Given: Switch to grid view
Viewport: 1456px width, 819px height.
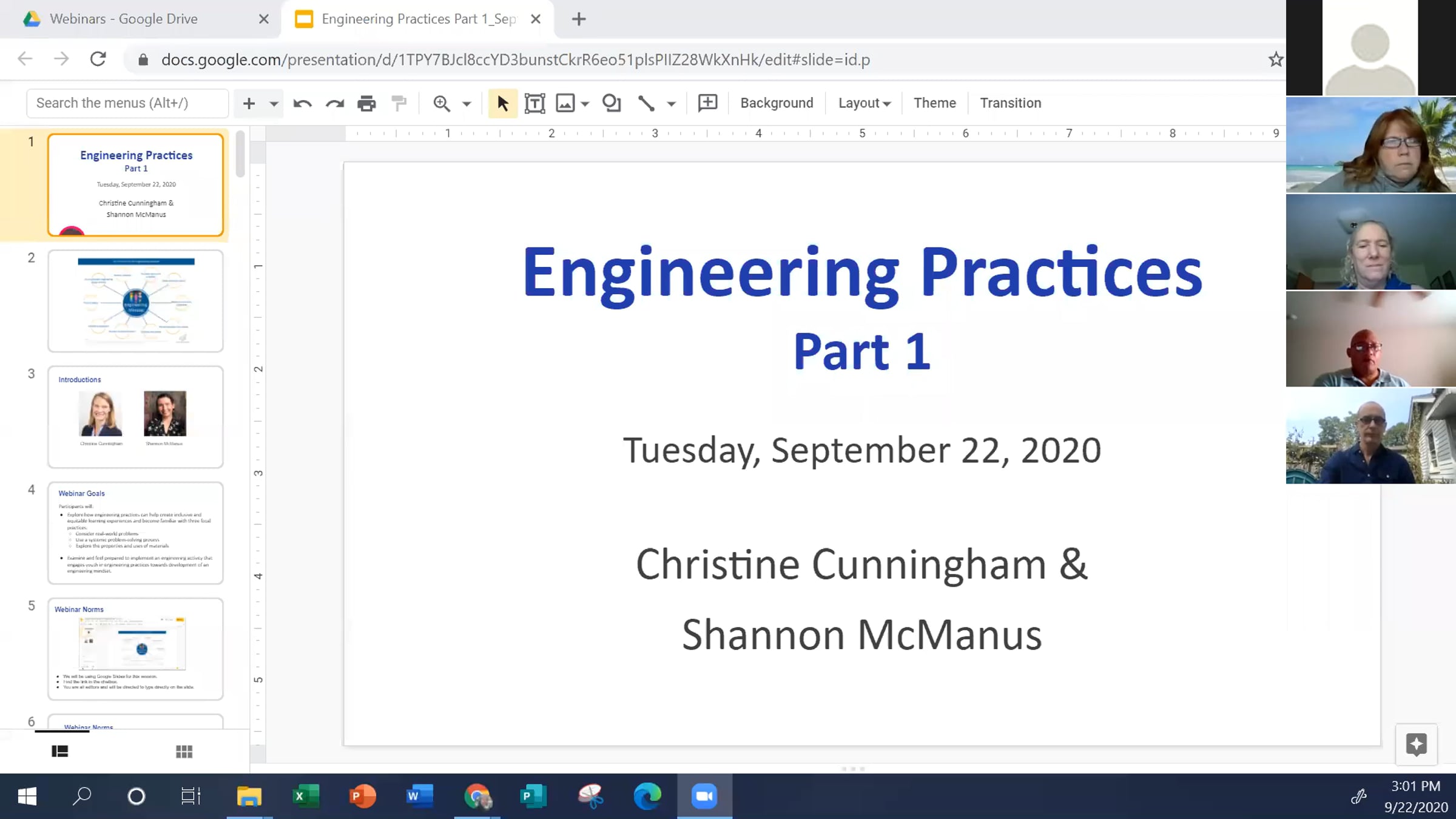Looking at the screenshot, I should (x=184, y=752).
